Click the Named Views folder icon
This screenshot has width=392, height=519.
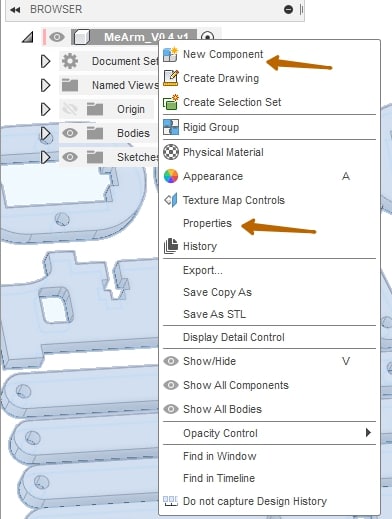70,85
